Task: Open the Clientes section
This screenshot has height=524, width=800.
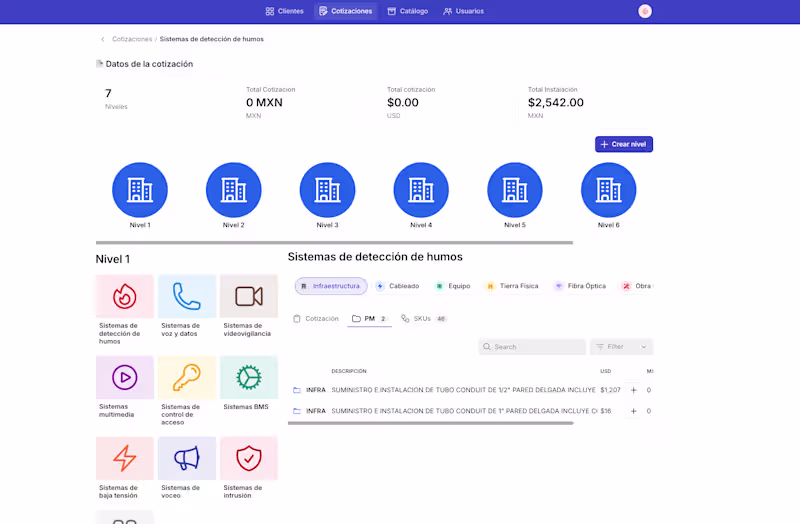Action: point(284,11)
